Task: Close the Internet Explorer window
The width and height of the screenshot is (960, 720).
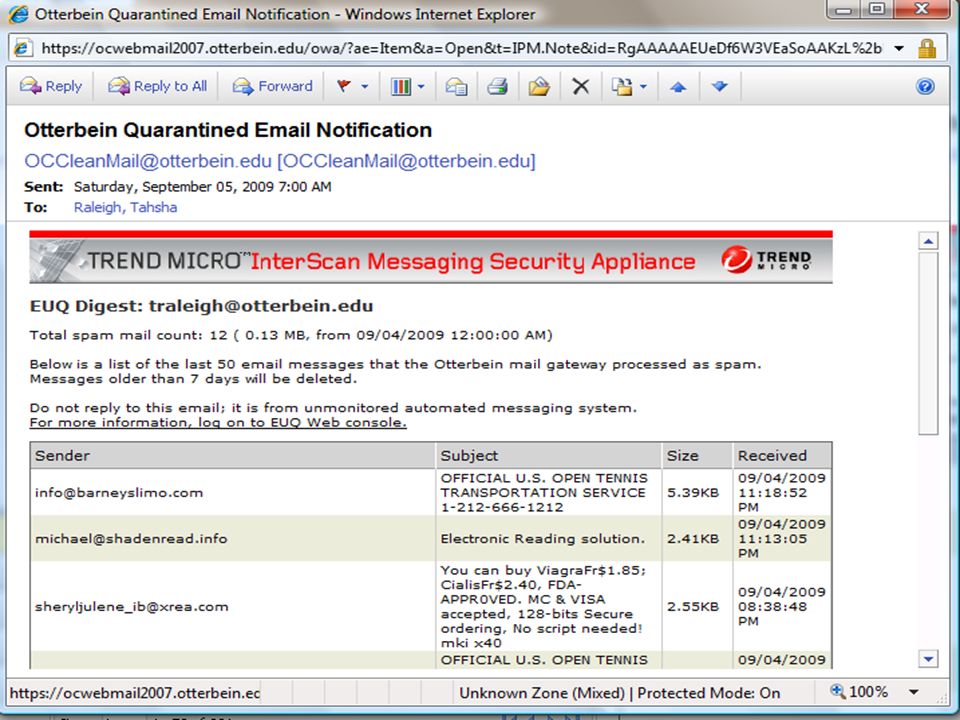Action: pos(921,9)
